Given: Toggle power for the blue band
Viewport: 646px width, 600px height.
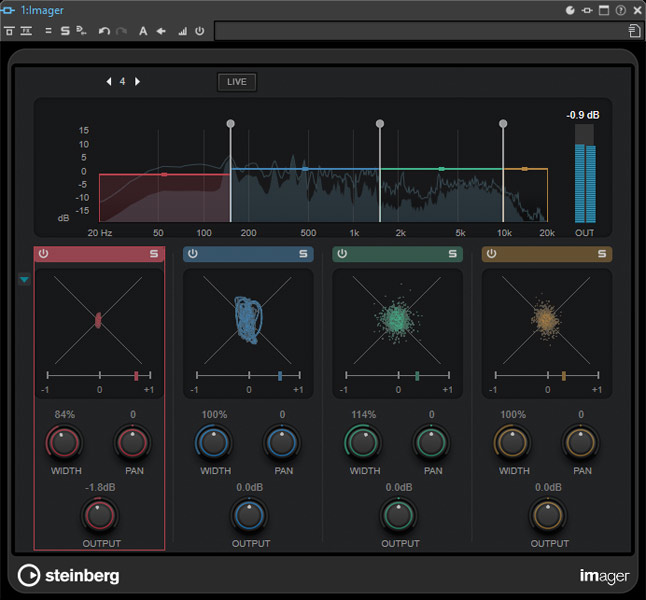Looking at the screenshot, I should tap(192, 254).
